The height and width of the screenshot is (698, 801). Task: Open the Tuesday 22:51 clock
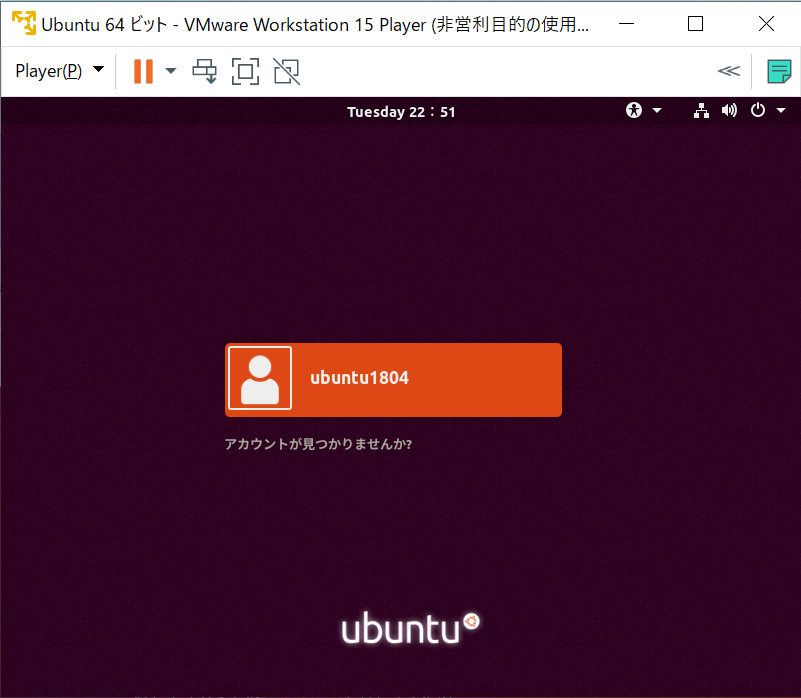click(x=401, y=111)
